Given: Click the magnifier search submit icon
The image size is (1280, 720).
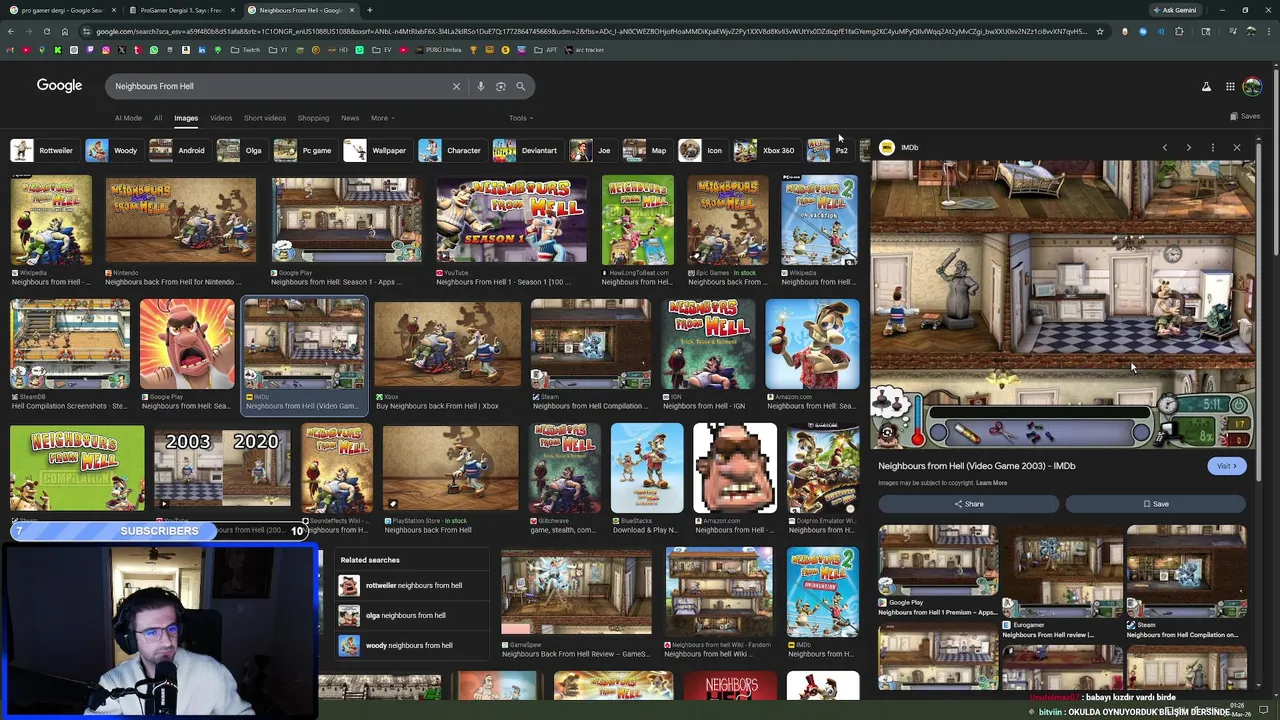Looking at the screenshot, I should coord(520,86).
